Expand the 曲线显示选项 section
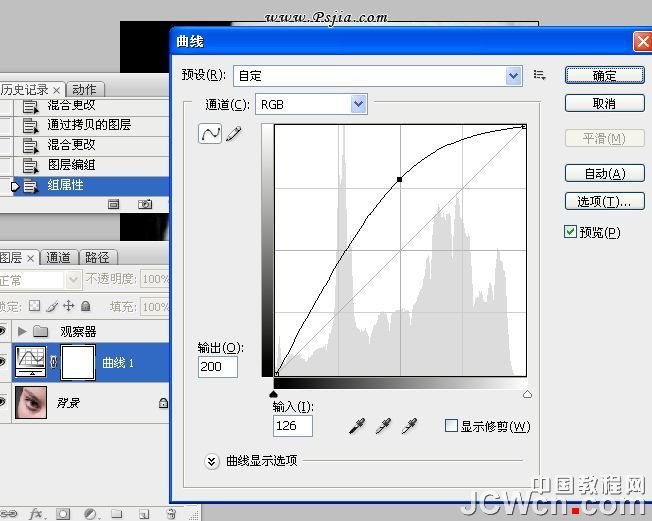This screenshot has width=652, height=521. (212, 461)
